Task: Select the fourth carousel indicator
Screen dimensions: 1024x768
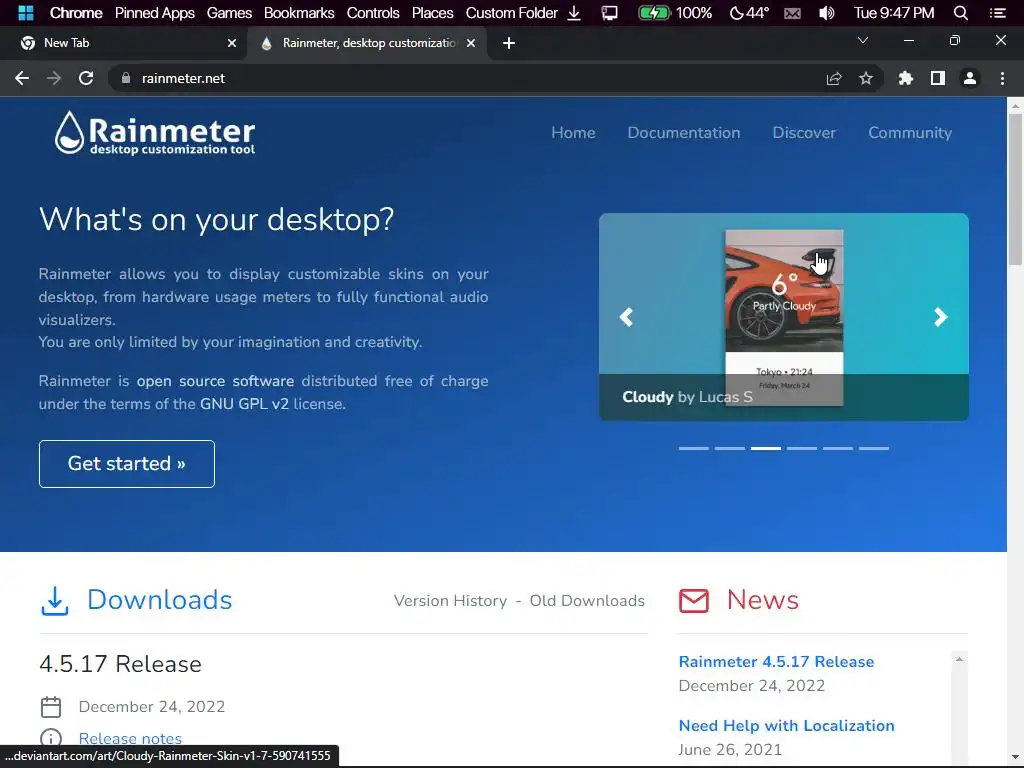Action: (x=802, y=449)
